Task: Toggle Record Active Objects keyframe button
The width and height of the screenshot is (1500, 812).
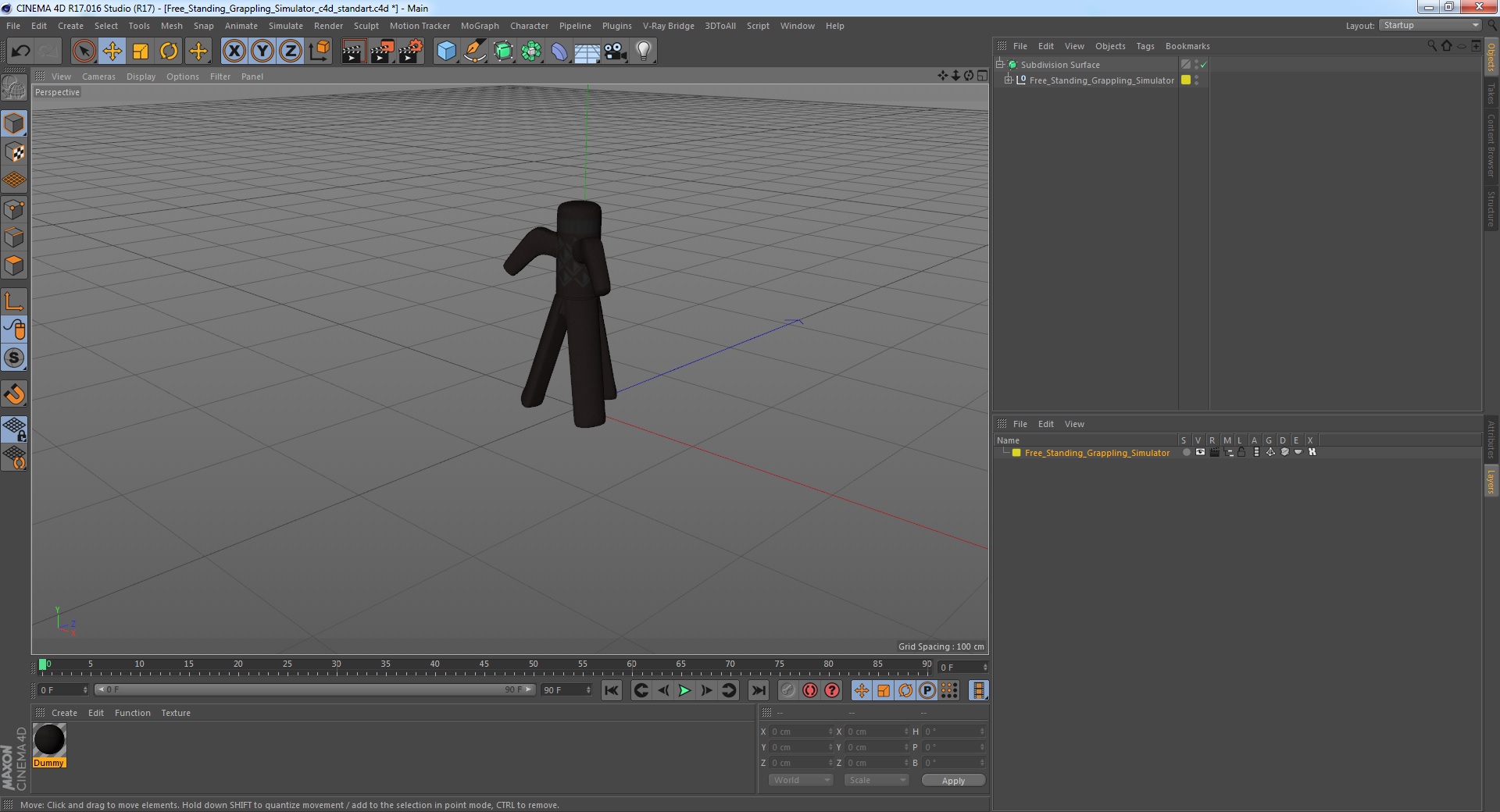Action: click(x=787, y=690)
